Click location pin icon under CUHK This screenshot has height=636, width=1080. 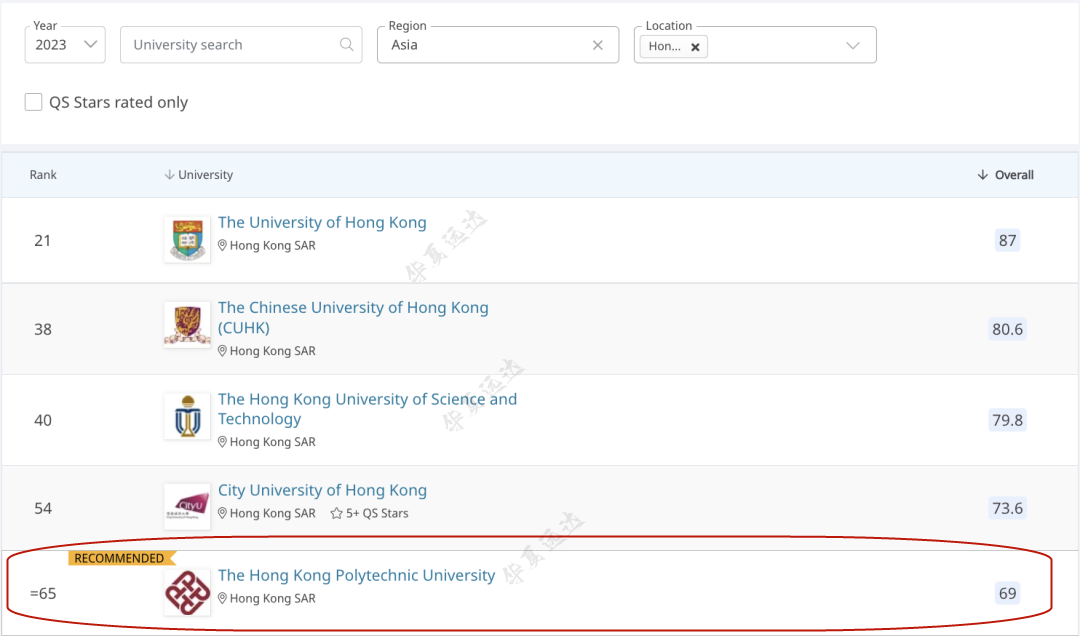222,351
